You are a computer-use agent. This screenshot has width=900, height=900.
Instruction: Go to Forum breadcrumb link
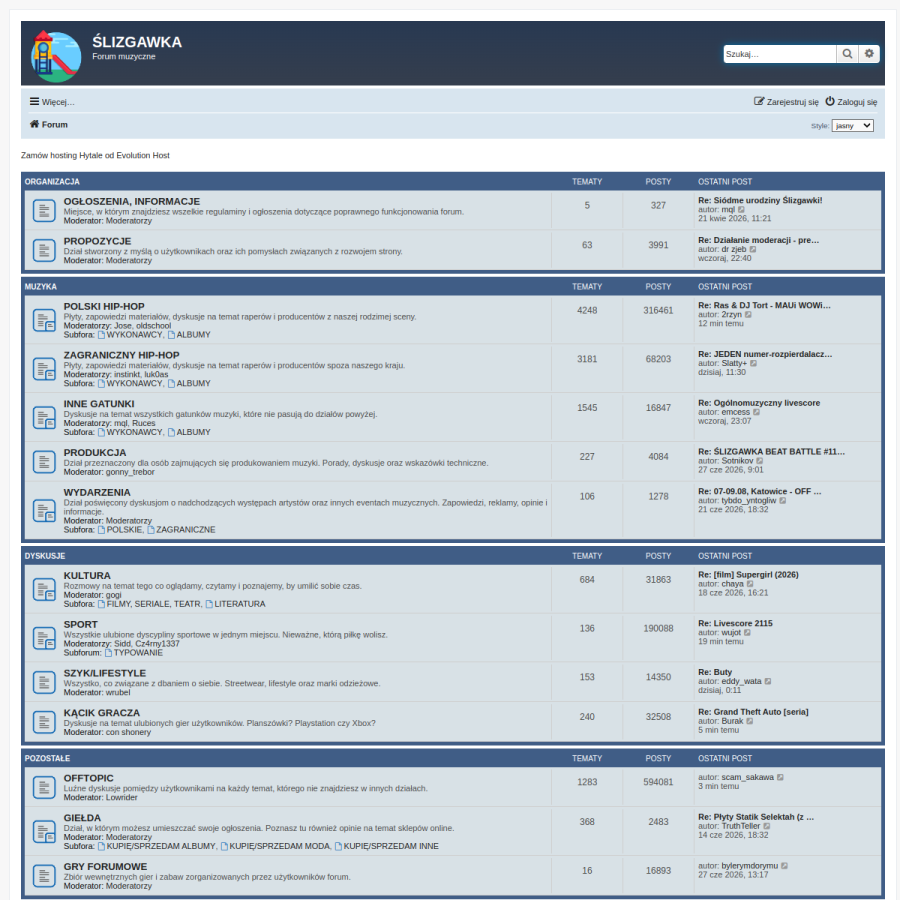[49, 125]
